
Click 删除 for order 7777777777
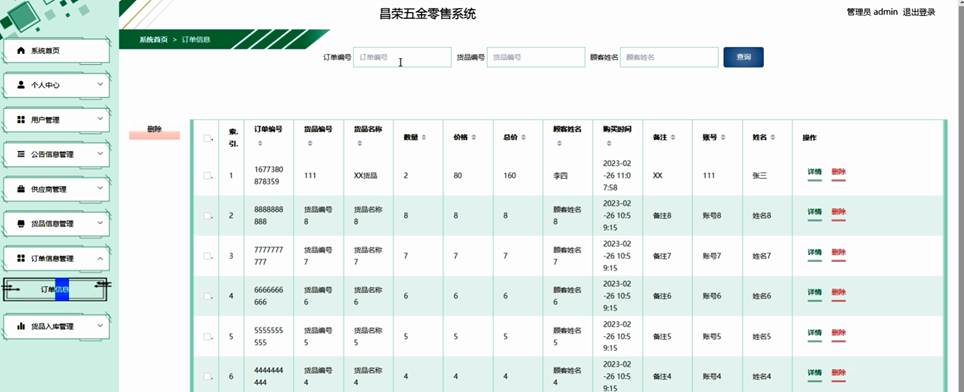tap(839, 253)
